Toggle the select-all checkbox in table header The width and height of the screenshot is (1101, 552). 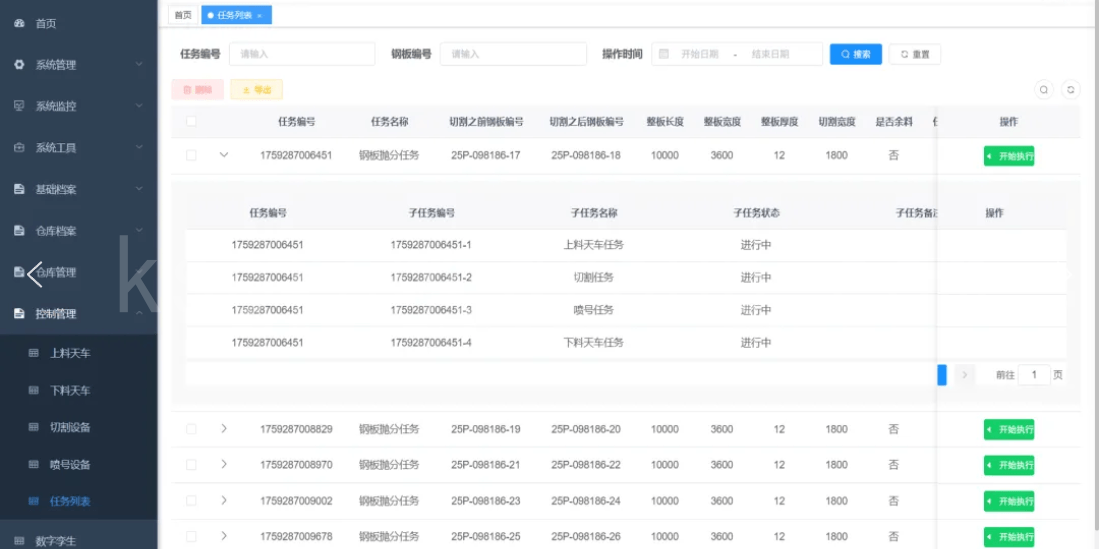pos(191,122)
